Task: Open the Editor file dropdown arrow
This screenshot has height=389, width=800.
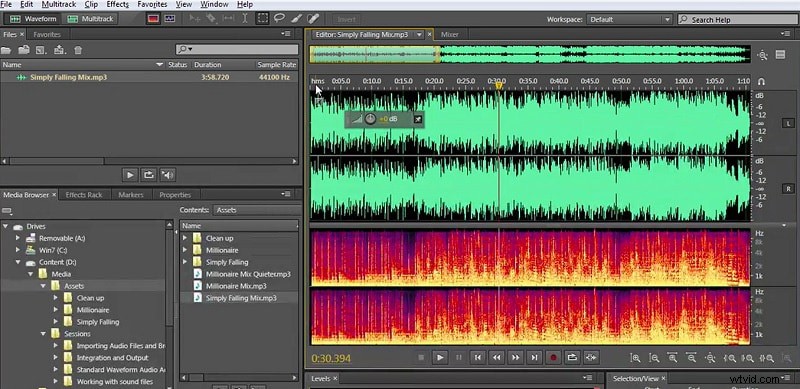Action: click(x=419, y=35)
